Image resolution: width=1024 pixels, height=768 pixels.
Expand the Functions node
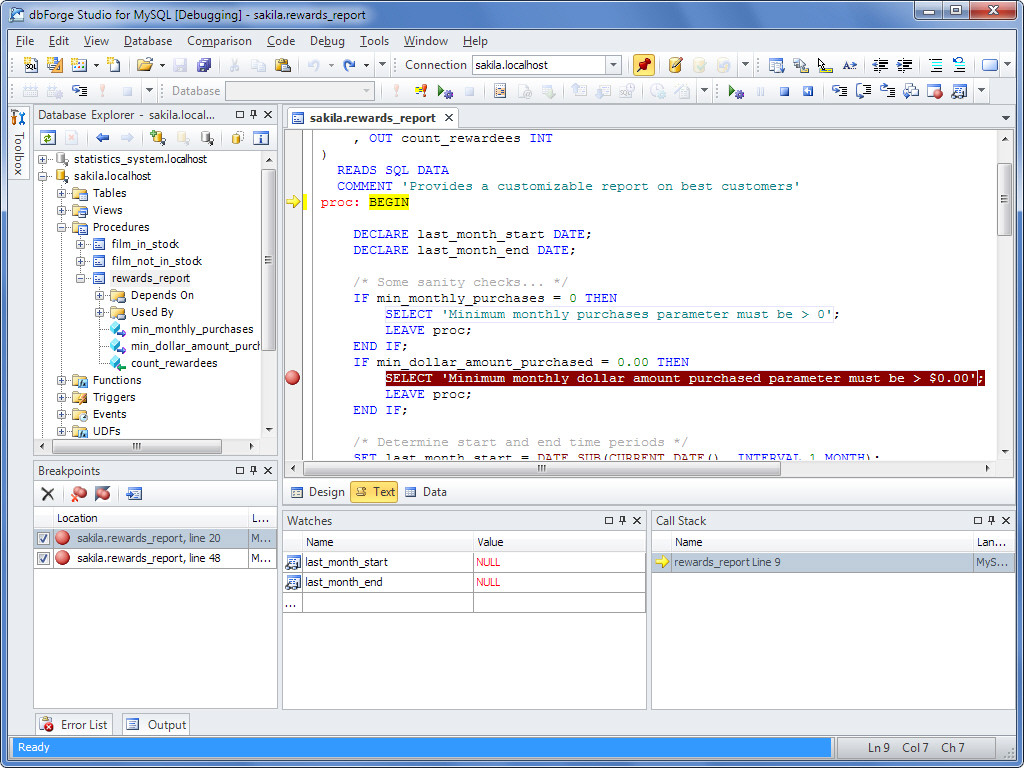click(x=61, y=380)
